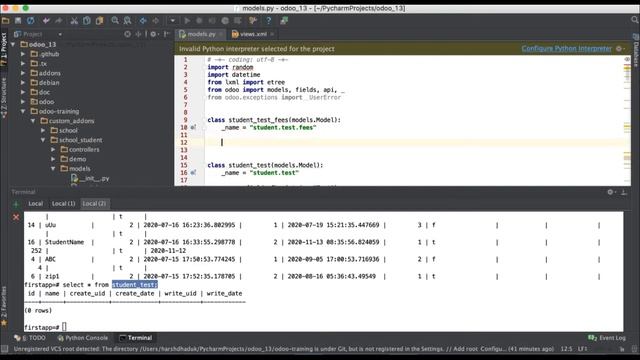This screenshot has width=640, height=360.
Task: Expand the .github folder
Action: (x=23, y=54)
